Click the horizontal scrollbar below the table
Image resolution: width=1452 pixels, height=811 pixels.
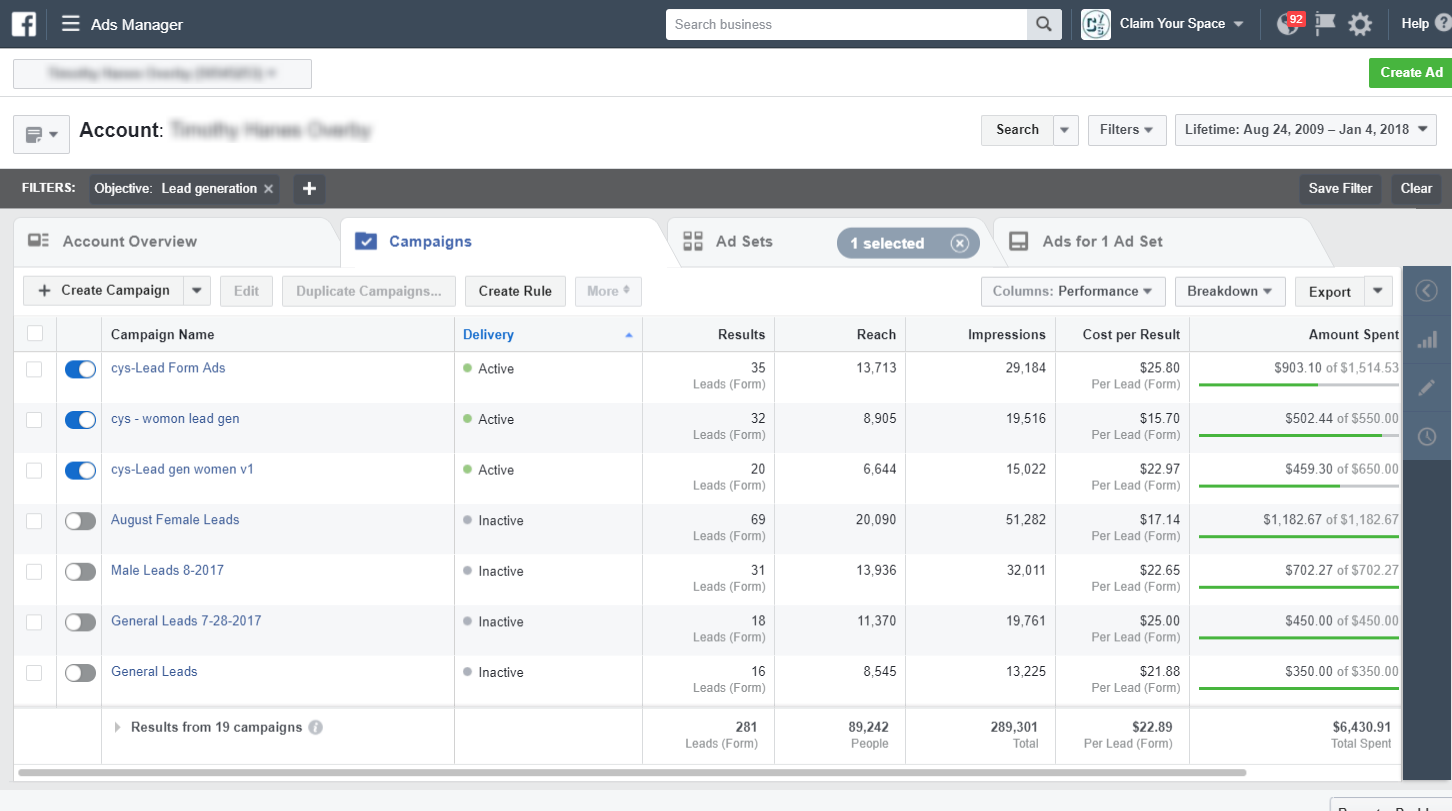(630, 773)
